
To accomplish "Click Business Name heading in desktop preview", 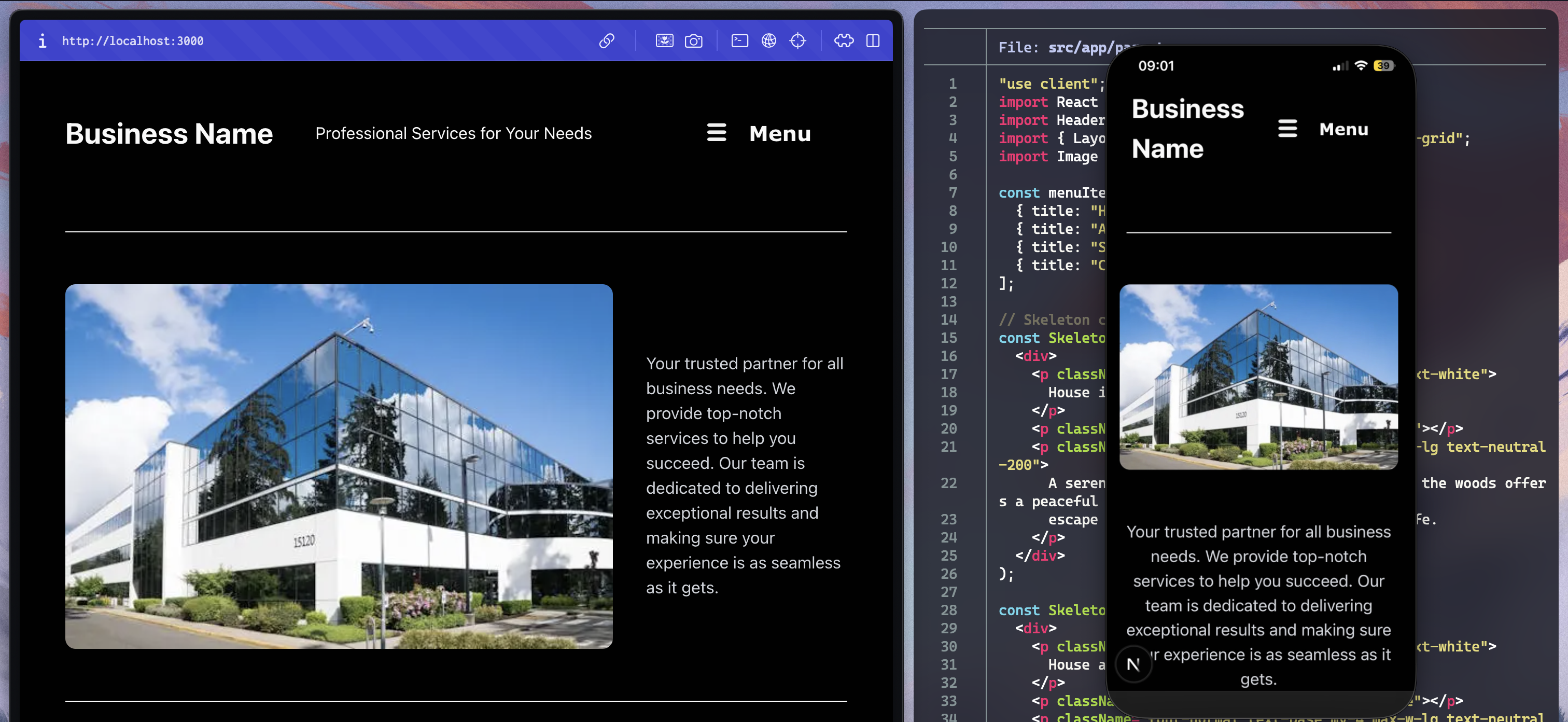I will pos(169,133).
